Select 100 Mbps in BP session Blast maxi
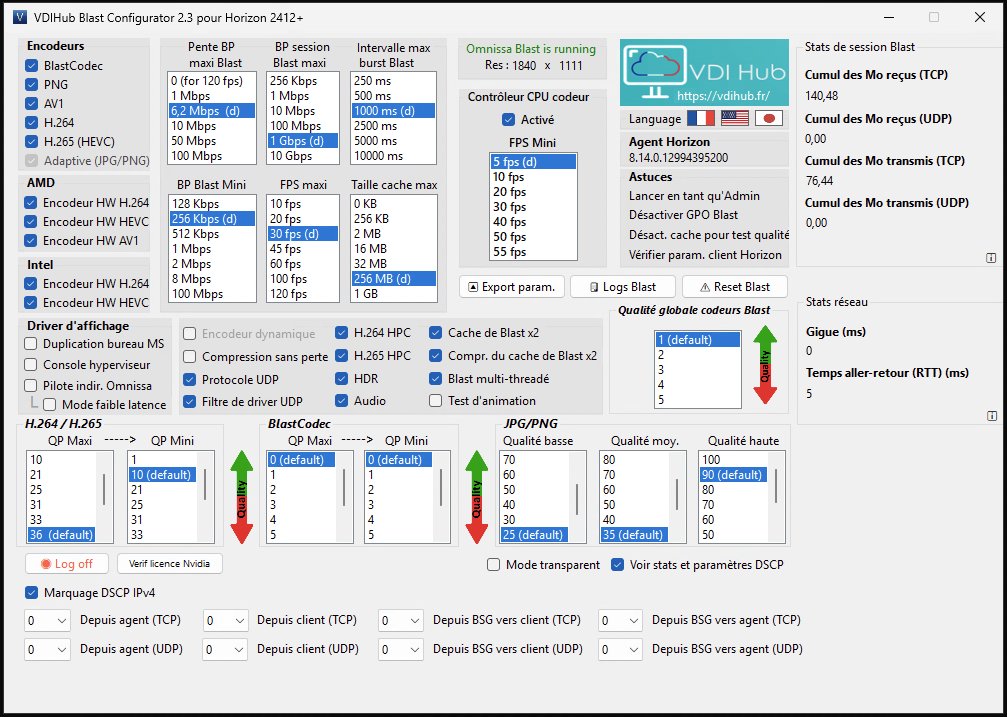1007x717 pixels. coord(303,126)
